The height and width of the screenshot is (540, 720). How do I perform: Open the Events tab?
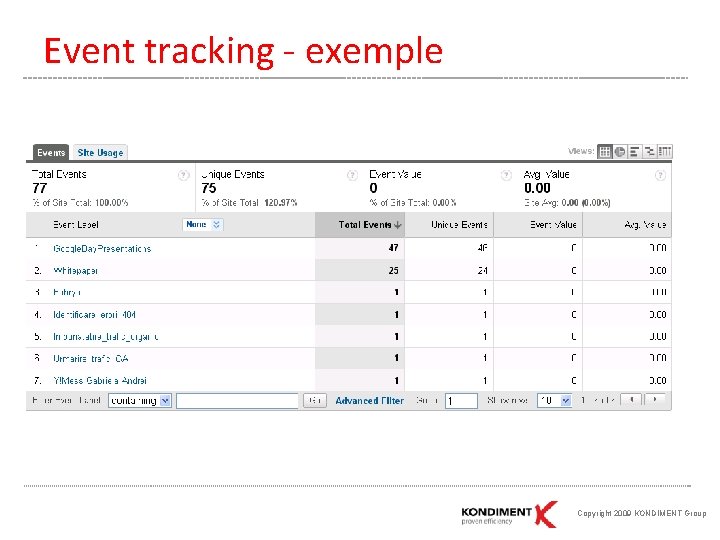pyautogui.click(x=51, y=152)
